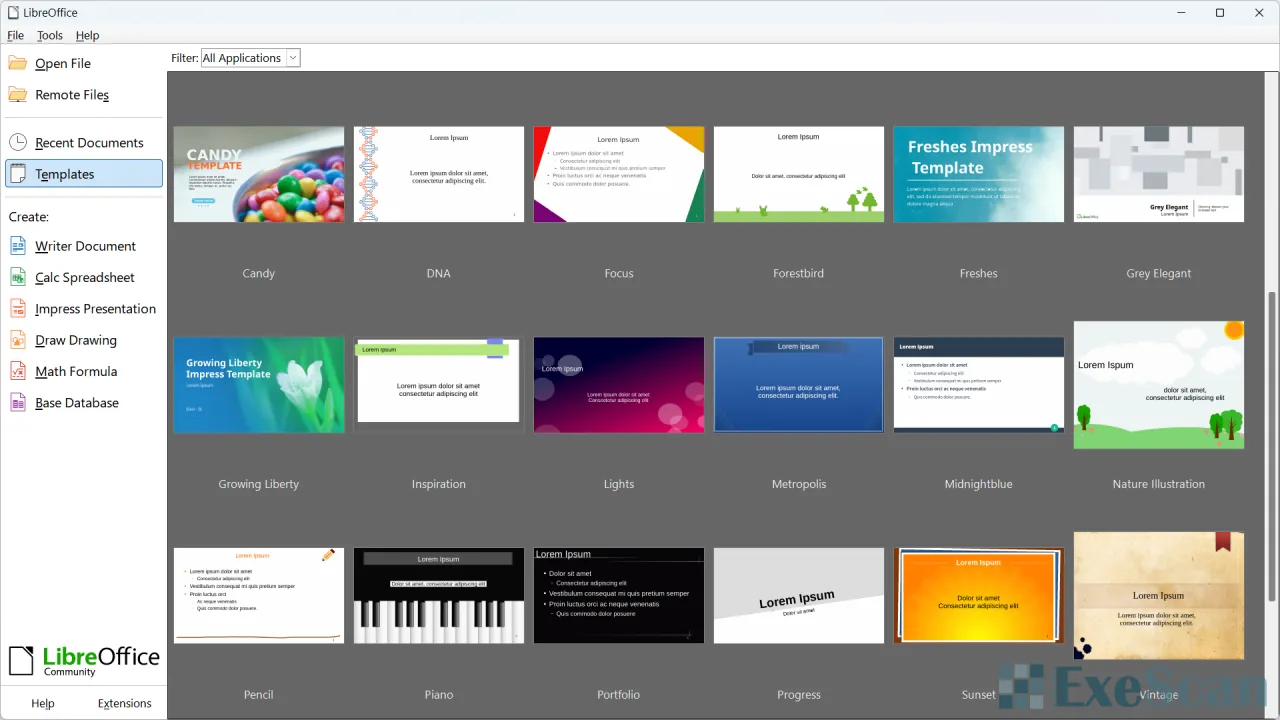
Task: Click the Recent Documents label
Action: [x=89, y=143]
